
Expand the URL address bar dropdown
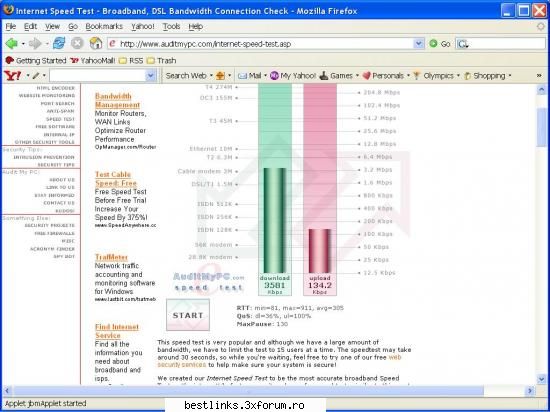418,44
